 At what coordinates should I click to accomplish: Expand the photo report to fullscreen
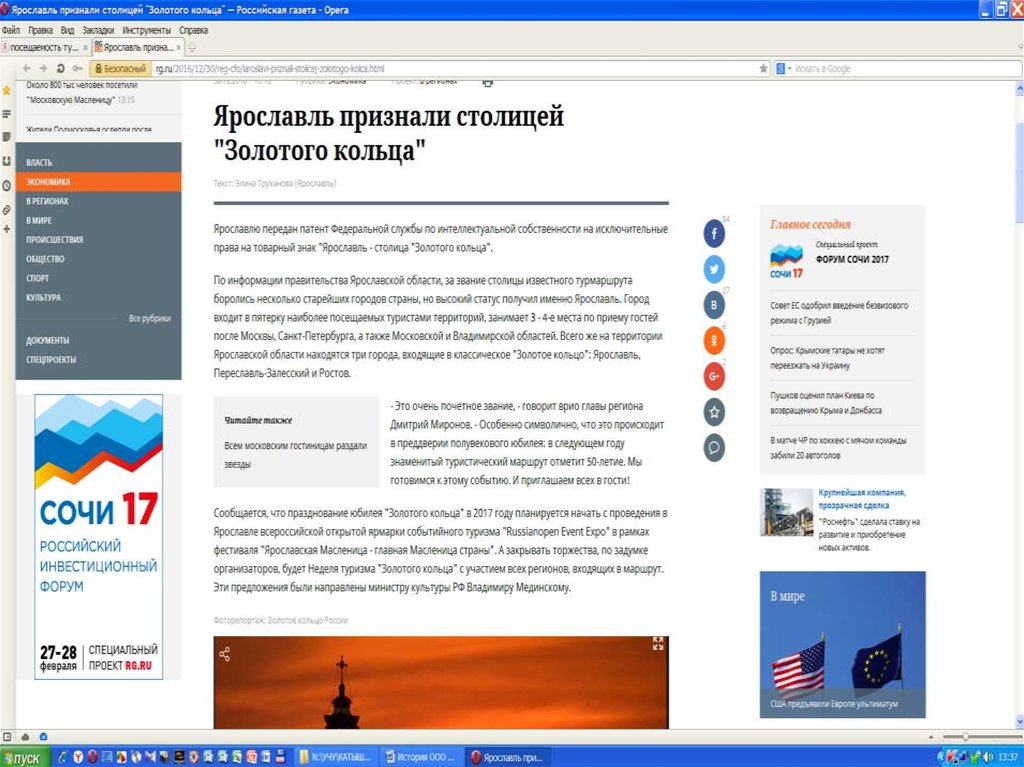658,644
